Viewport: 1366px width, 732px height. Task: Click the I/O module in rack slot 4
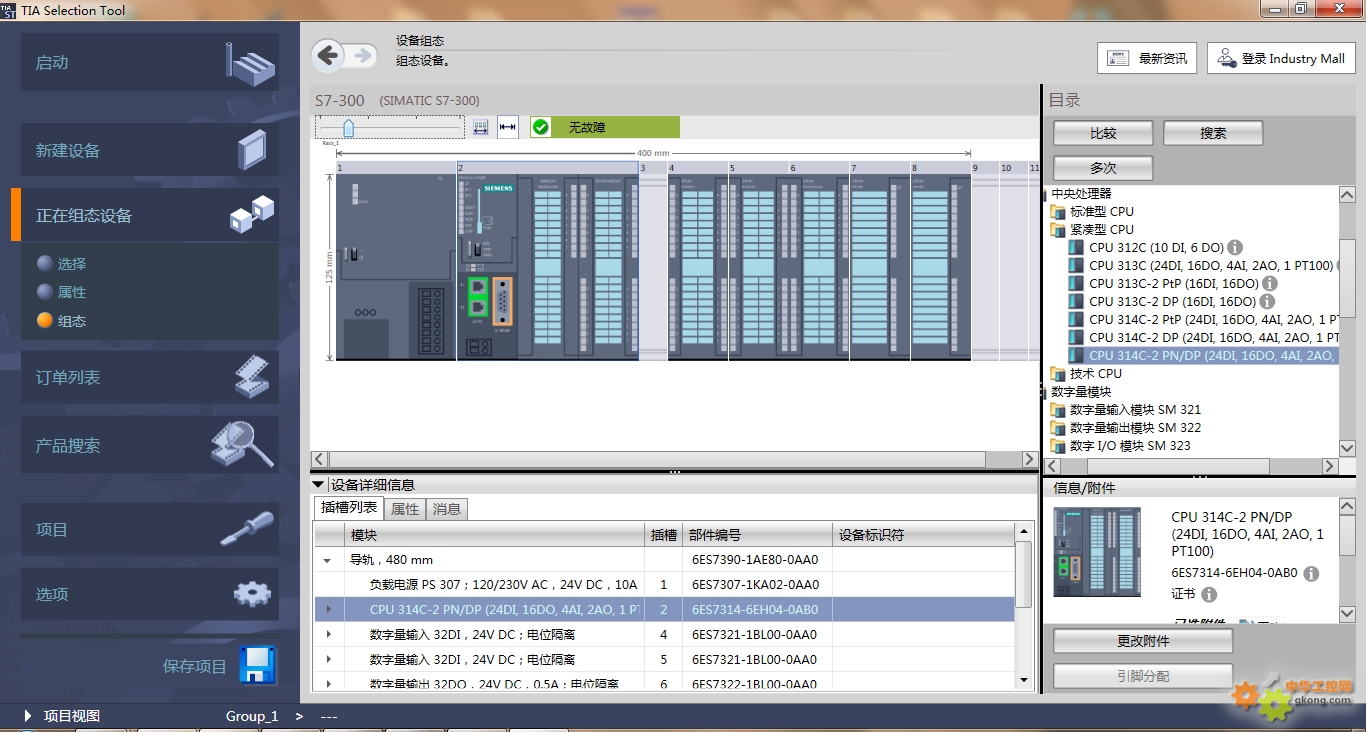pos(698,267)
